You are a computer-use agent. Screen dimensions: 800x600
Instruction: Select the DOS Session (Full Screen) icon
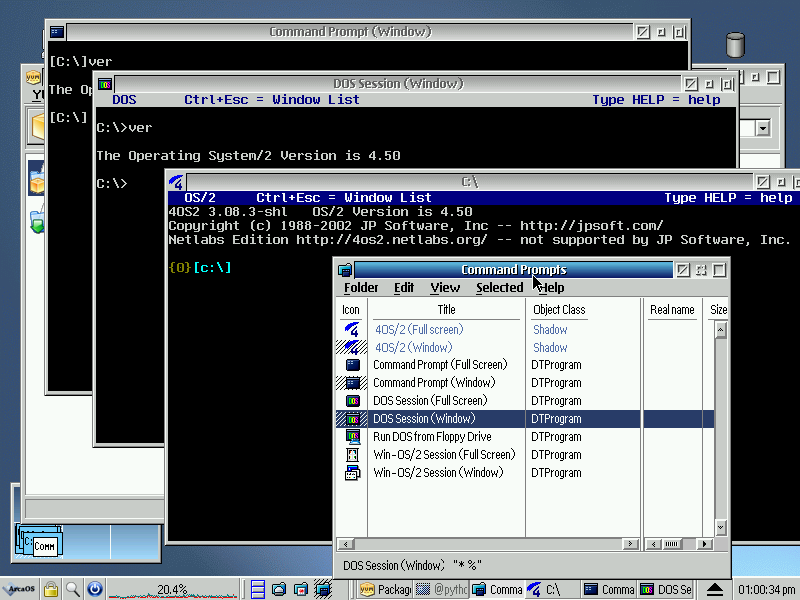coord(353,401)
